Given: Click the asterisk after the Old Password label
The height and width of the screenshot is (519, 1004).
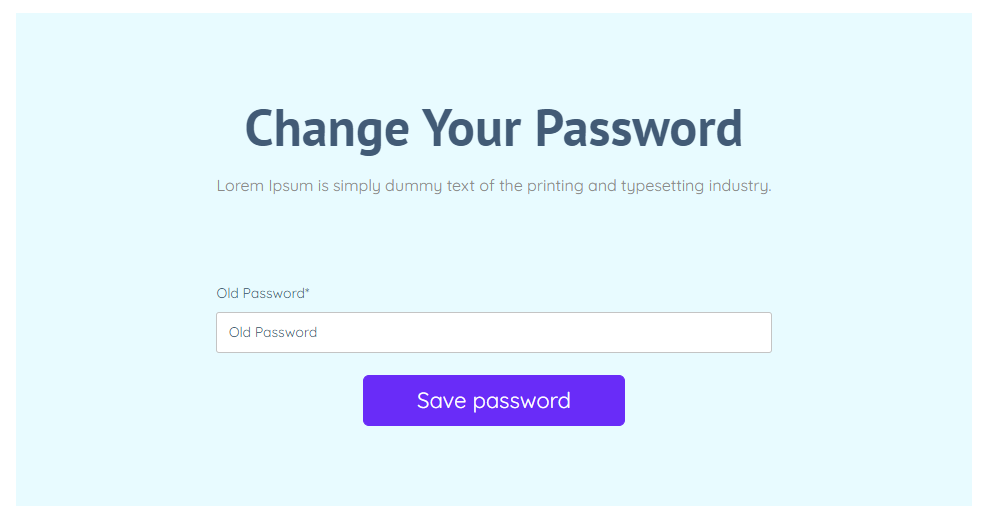Looking at the screenshot, I should click(x=307, y=292).
